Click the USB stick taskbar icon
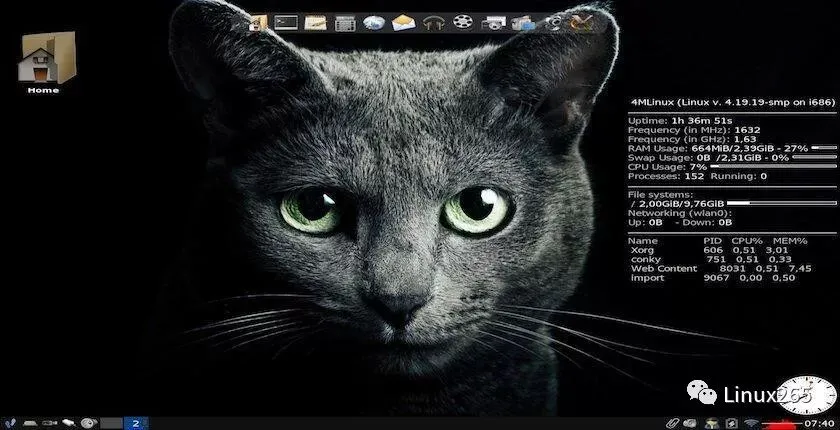Image resolution: width=840 pixels, height=430 pixels. coord(69,424)
